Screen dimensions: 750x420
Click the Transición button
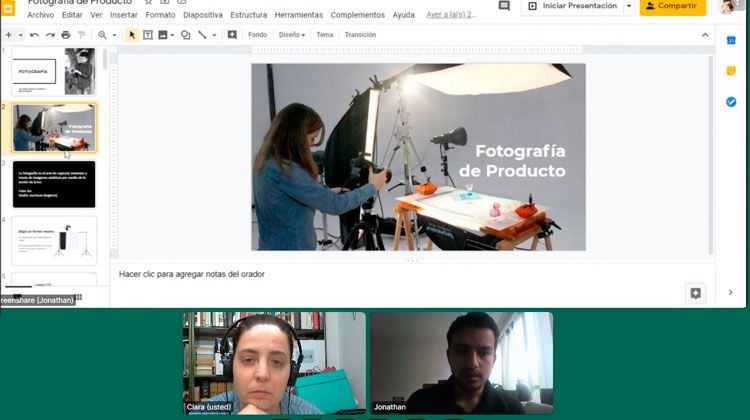[x=360, y=35]
